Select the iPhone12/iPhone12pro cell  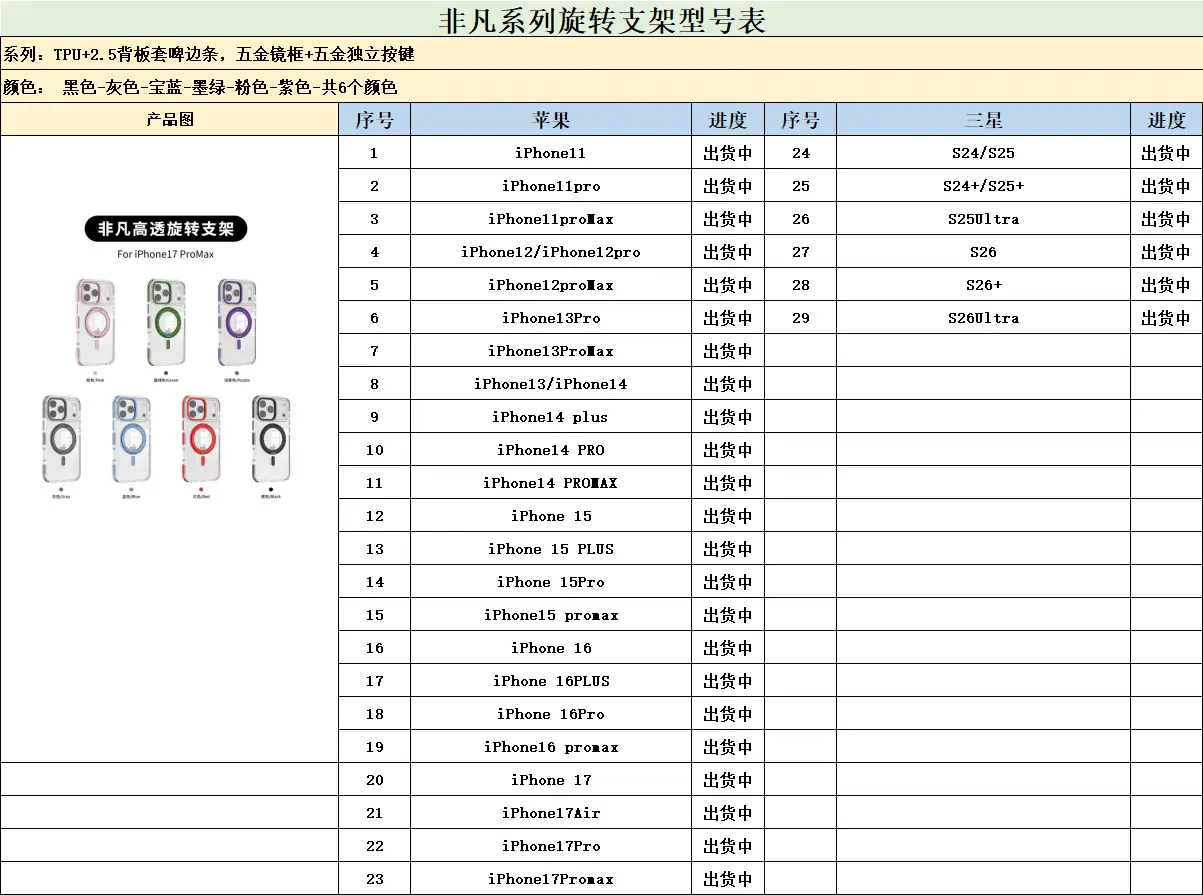click(551, 252)
